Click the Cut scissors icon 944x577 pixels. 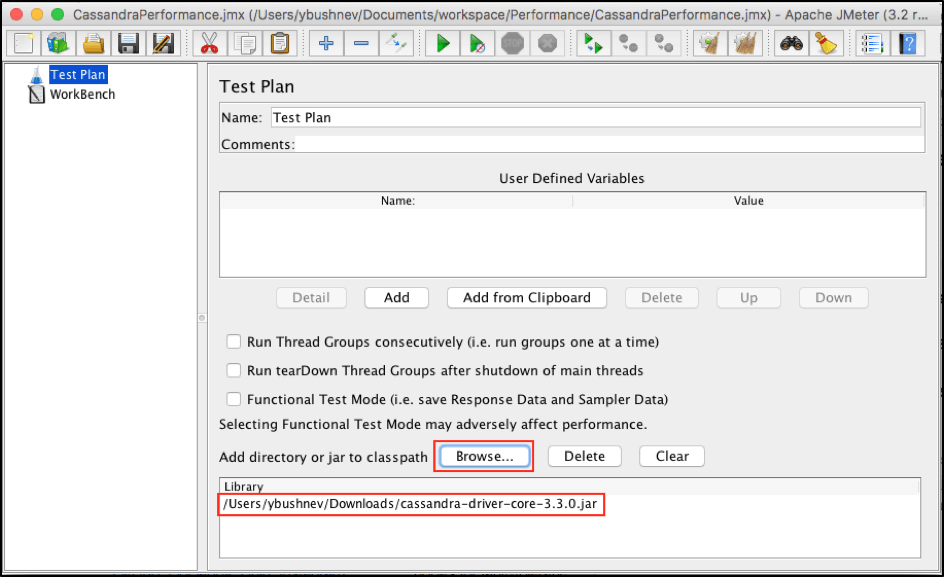coord(209,43)
